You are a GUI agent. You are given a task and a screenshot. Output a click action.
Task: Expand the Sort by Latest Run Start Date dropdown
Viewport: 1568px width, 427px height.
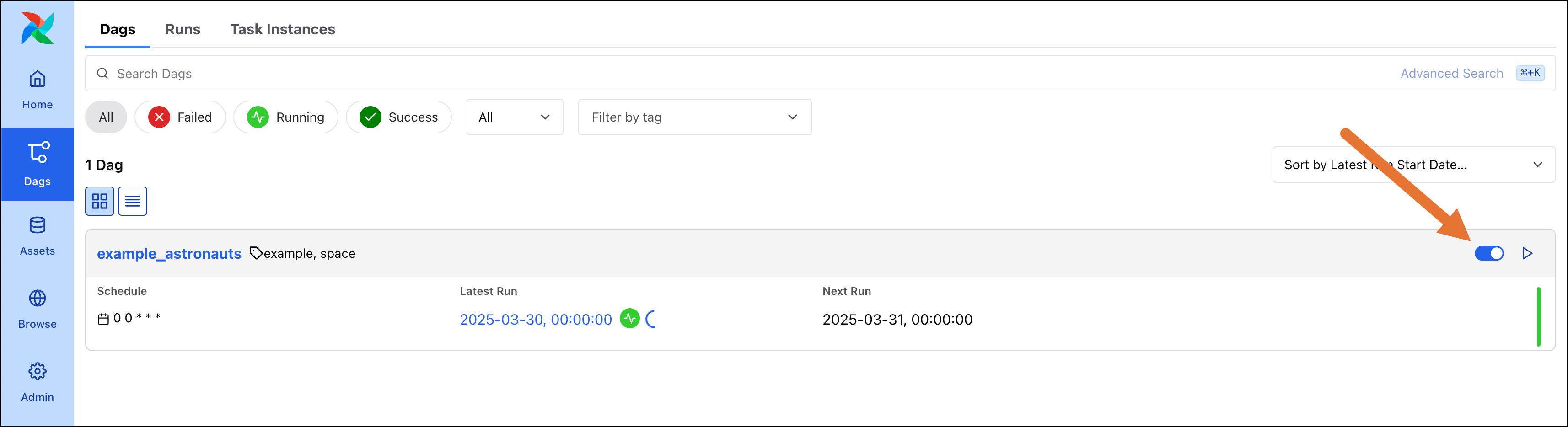pyautogui.click(x=1413, y=164)
